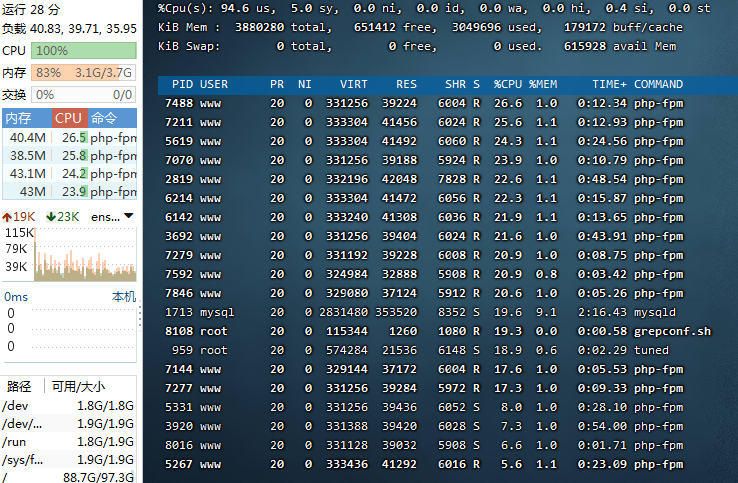Image resolution: width=738 pixels, height=483 pixels.
Task: Click the 本机 link
Action: click(123, 297)
